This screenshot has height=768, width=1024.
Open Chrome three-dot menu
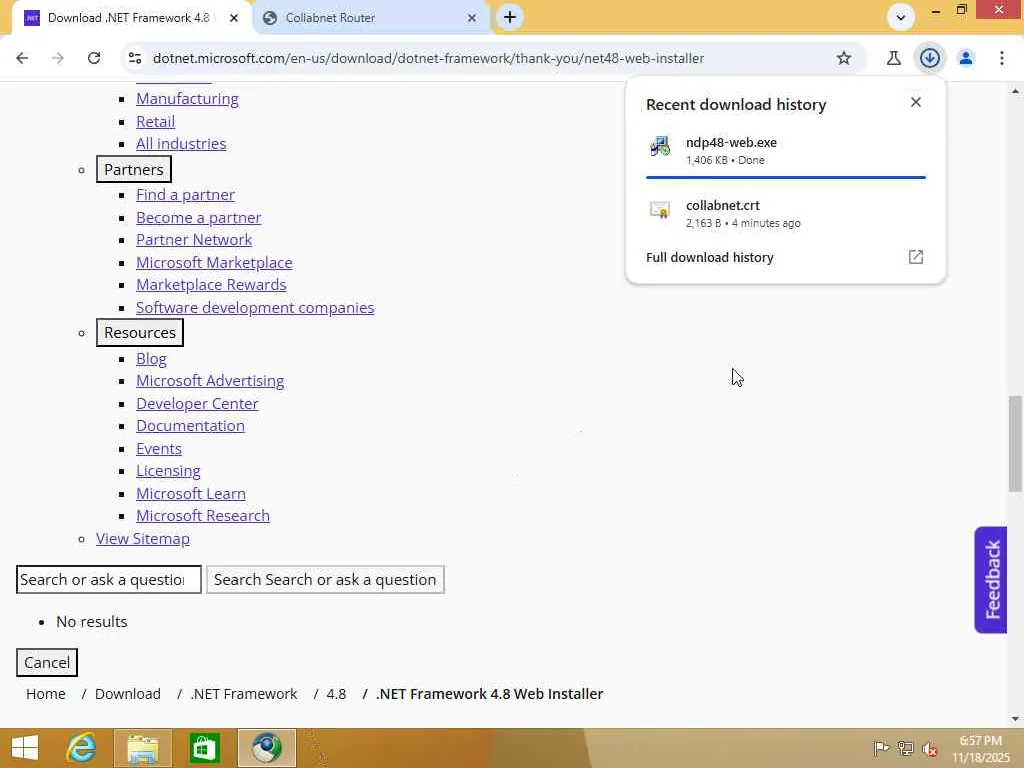1001,58
